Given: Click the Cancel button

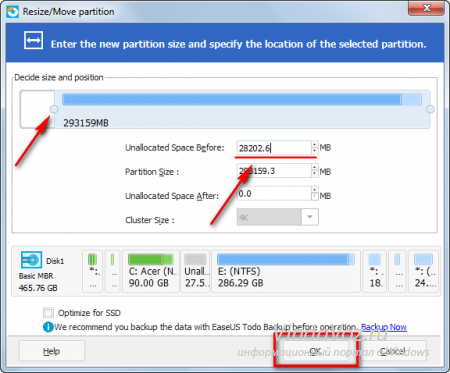Looking at the screenshot, I should tap(393, 351).
